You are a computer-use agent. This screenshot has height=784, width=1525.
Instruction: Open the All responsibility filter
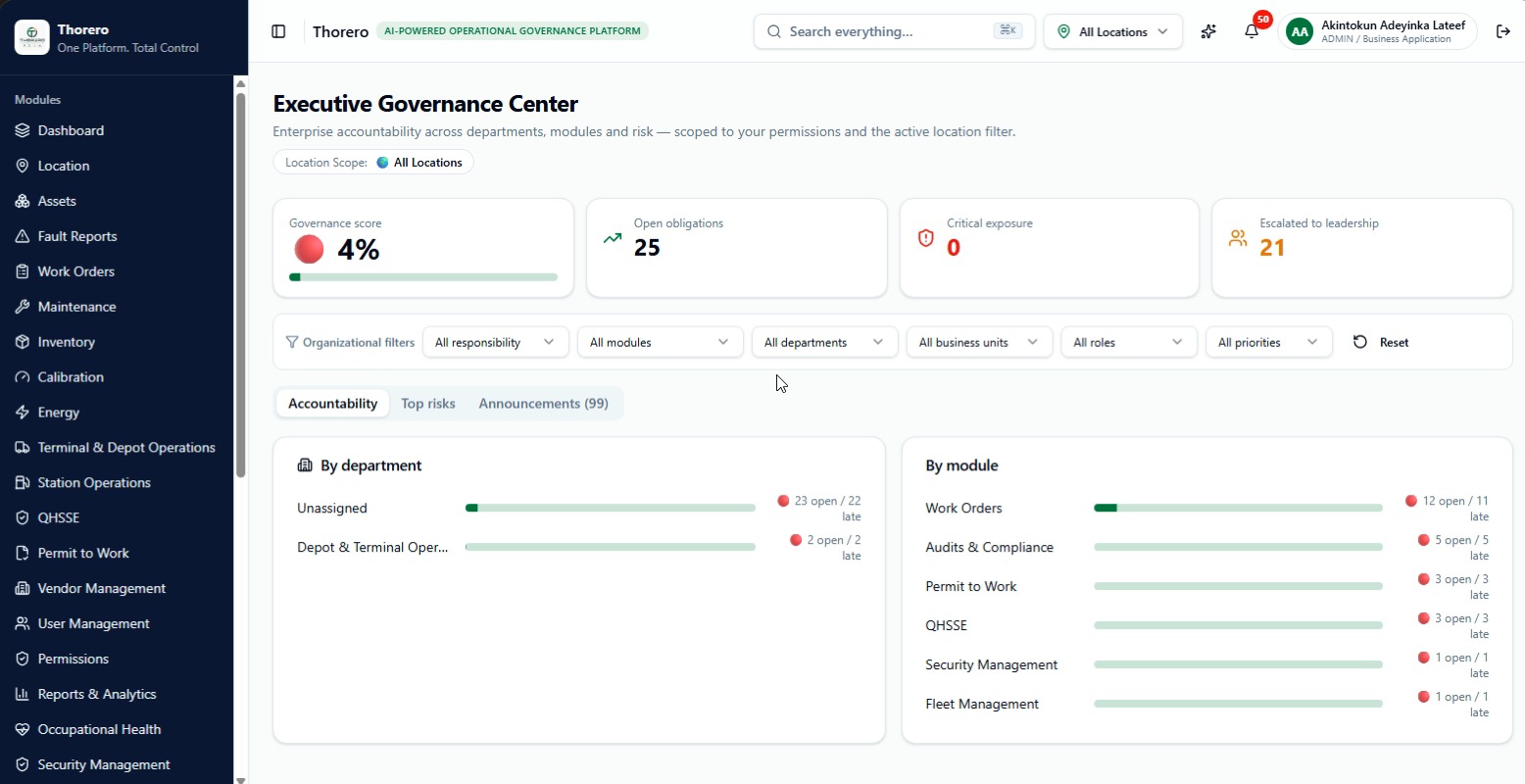pyautogui.click(x=495, y=342)
